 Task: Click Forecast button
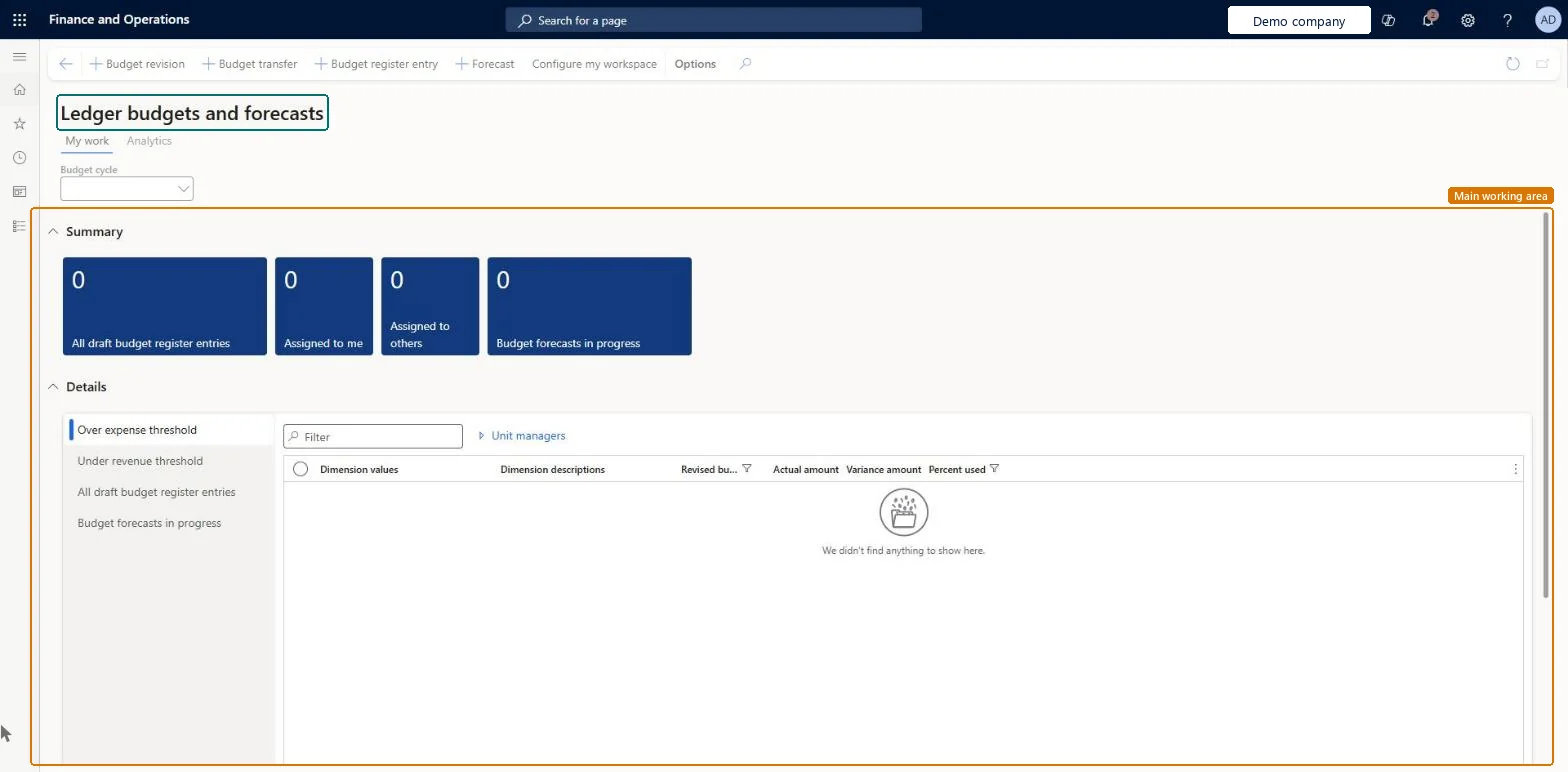[x=485, y=64]
